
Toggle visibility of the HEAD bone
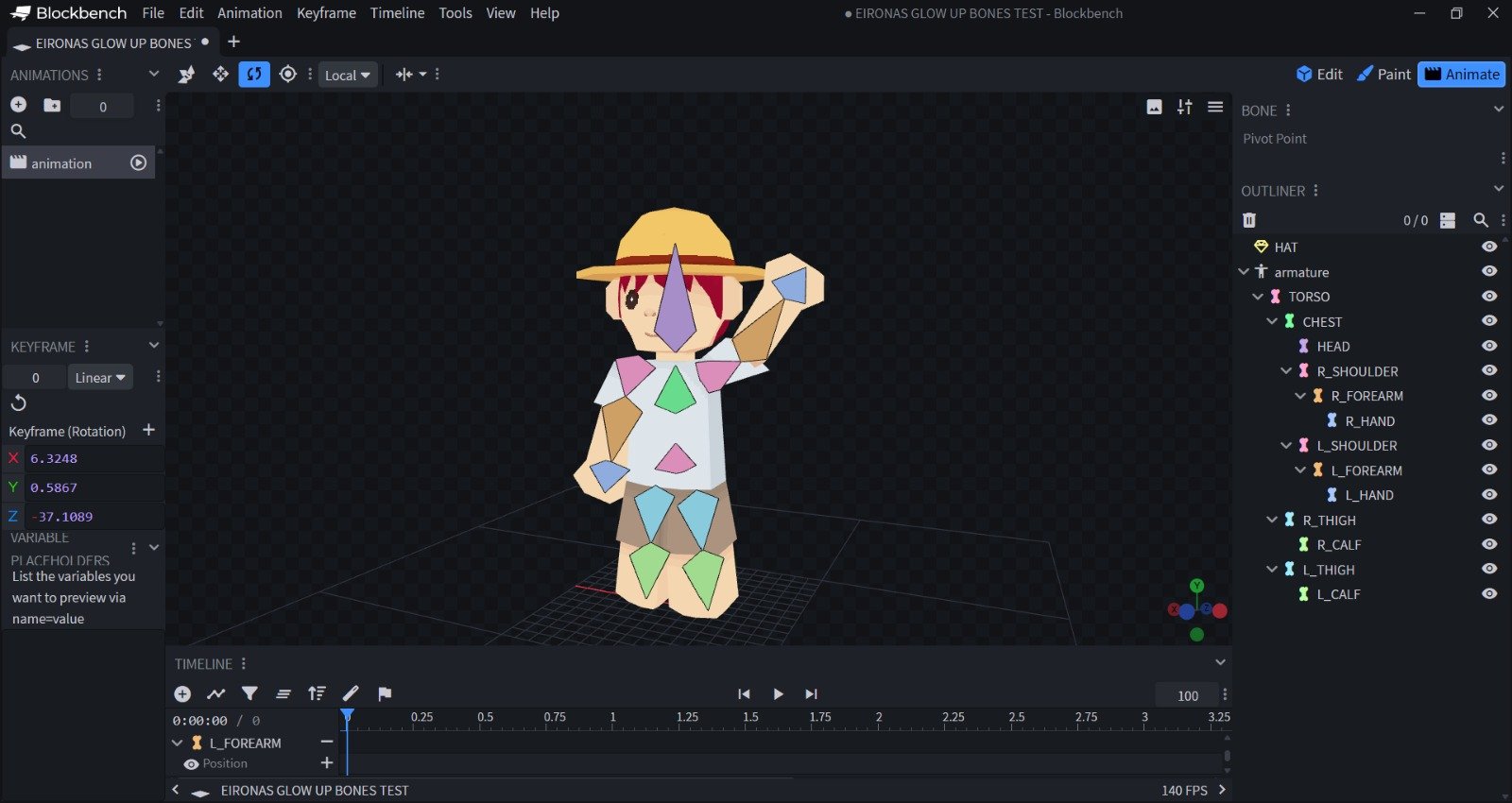click(x=1489, y=346)
